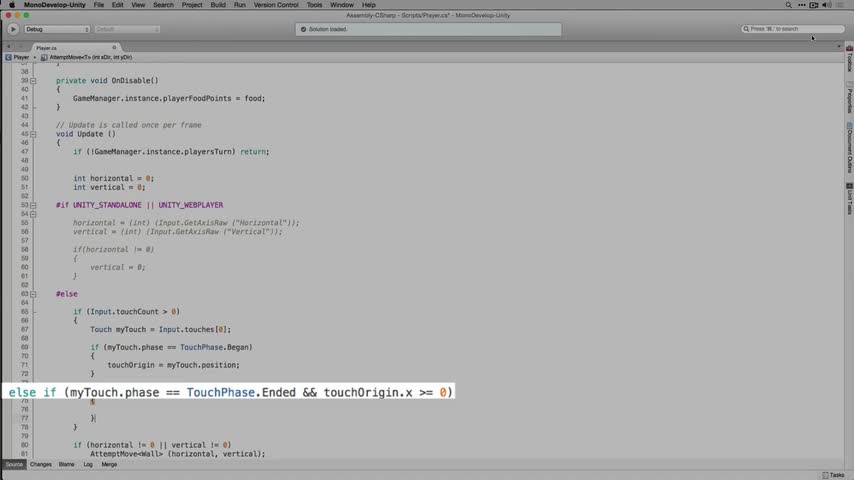Open the Project menu
Screen dimensions: 854x480
[192, 5]
